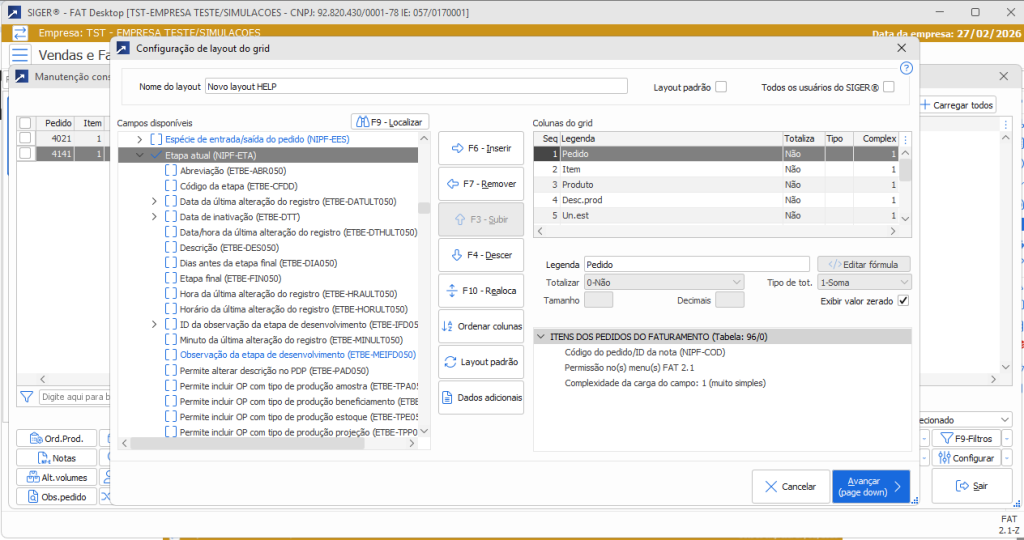The width and height of the screenshot is (1024, 540).
Task: Click Avançar (page down) button
Action: (x=870, y=487)
